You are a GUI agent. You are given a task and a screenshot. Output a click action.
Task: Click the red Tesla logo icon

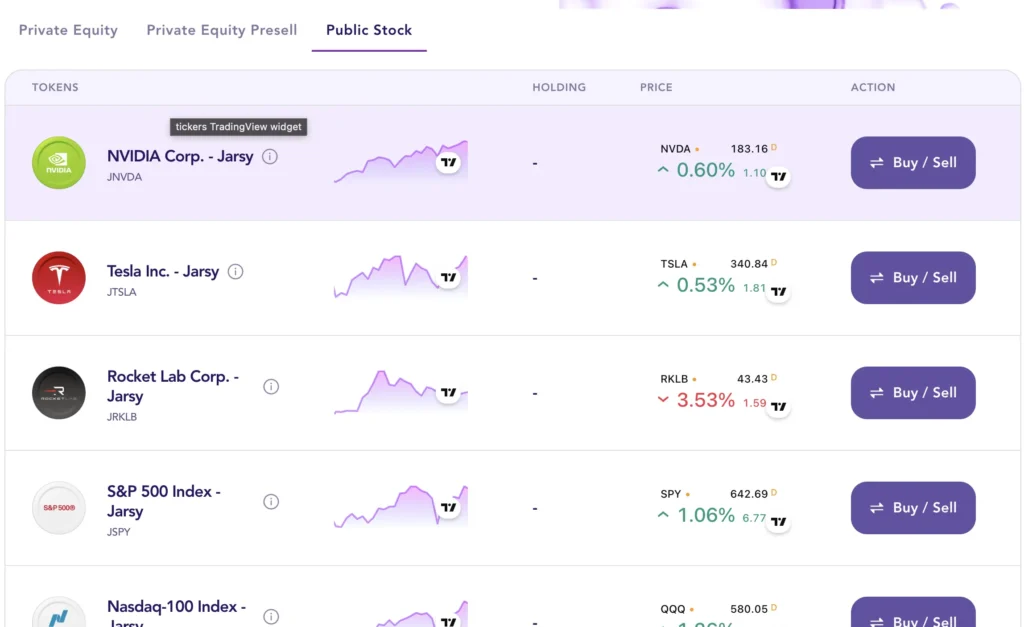59,278
